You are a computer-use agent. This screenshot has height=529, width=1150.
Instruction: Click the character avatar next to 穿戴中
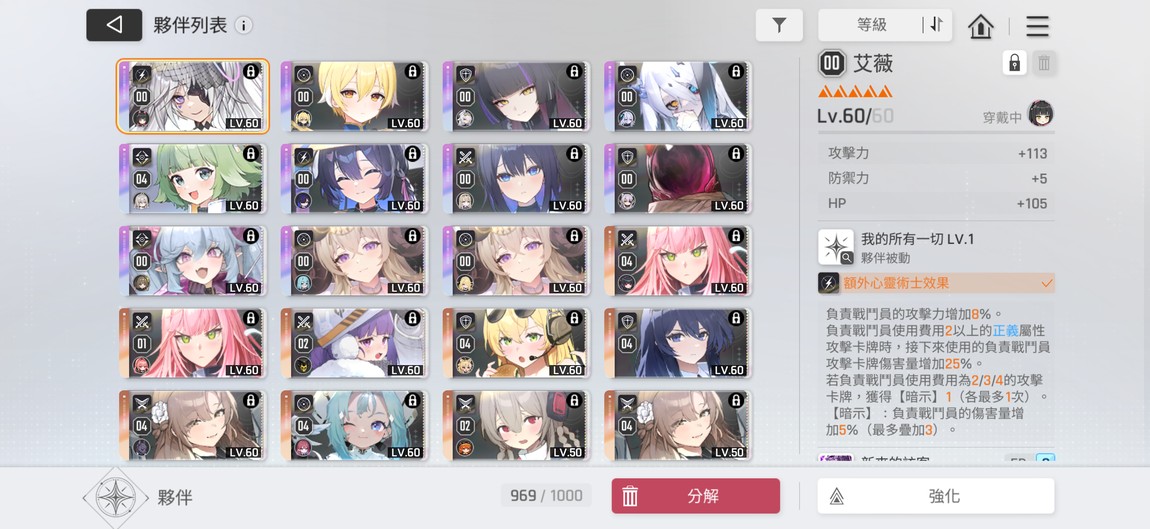(x=1040, y=114)
